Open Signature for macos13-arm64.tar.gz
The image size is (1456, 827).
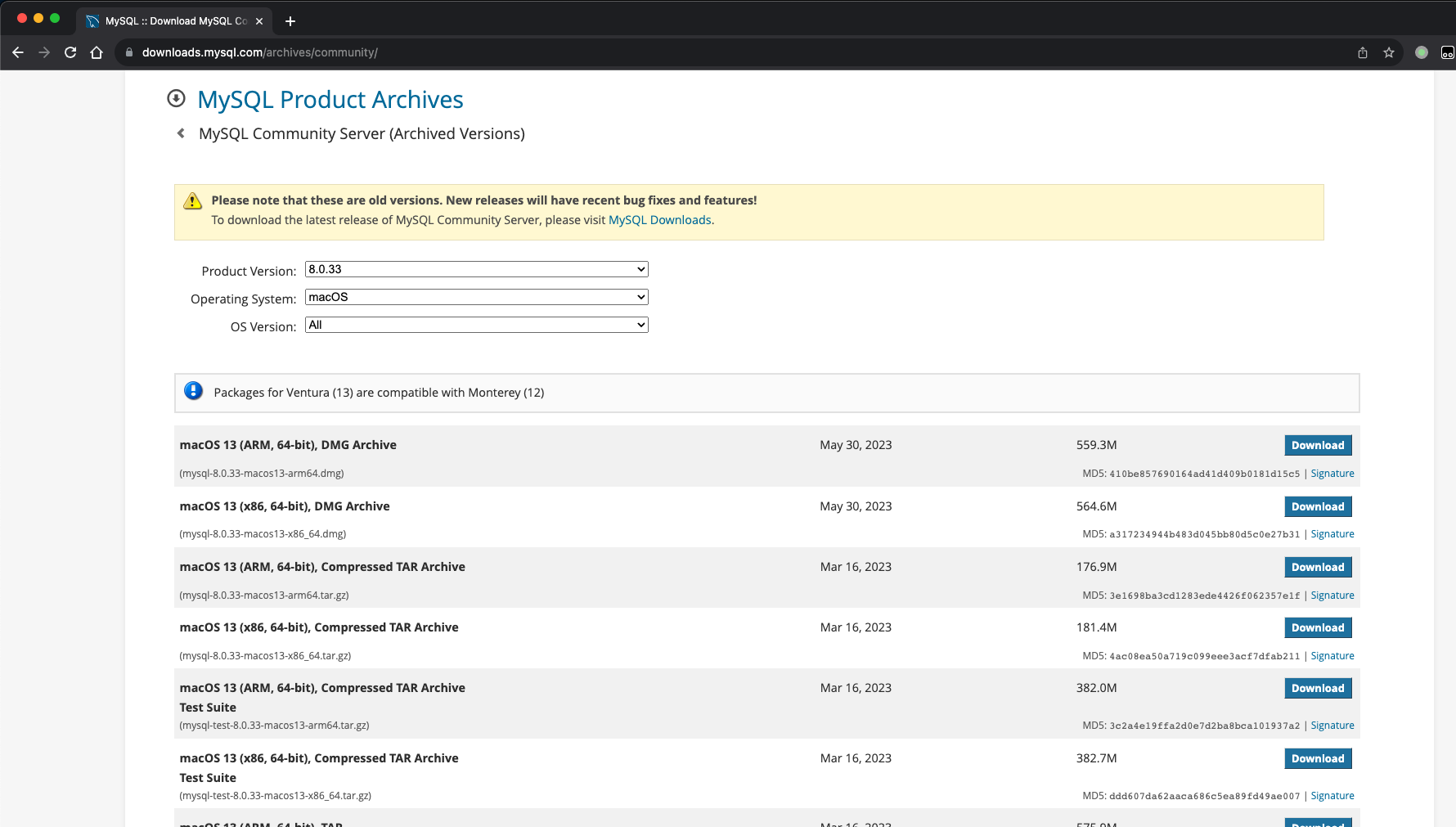tap(1332, 596)
